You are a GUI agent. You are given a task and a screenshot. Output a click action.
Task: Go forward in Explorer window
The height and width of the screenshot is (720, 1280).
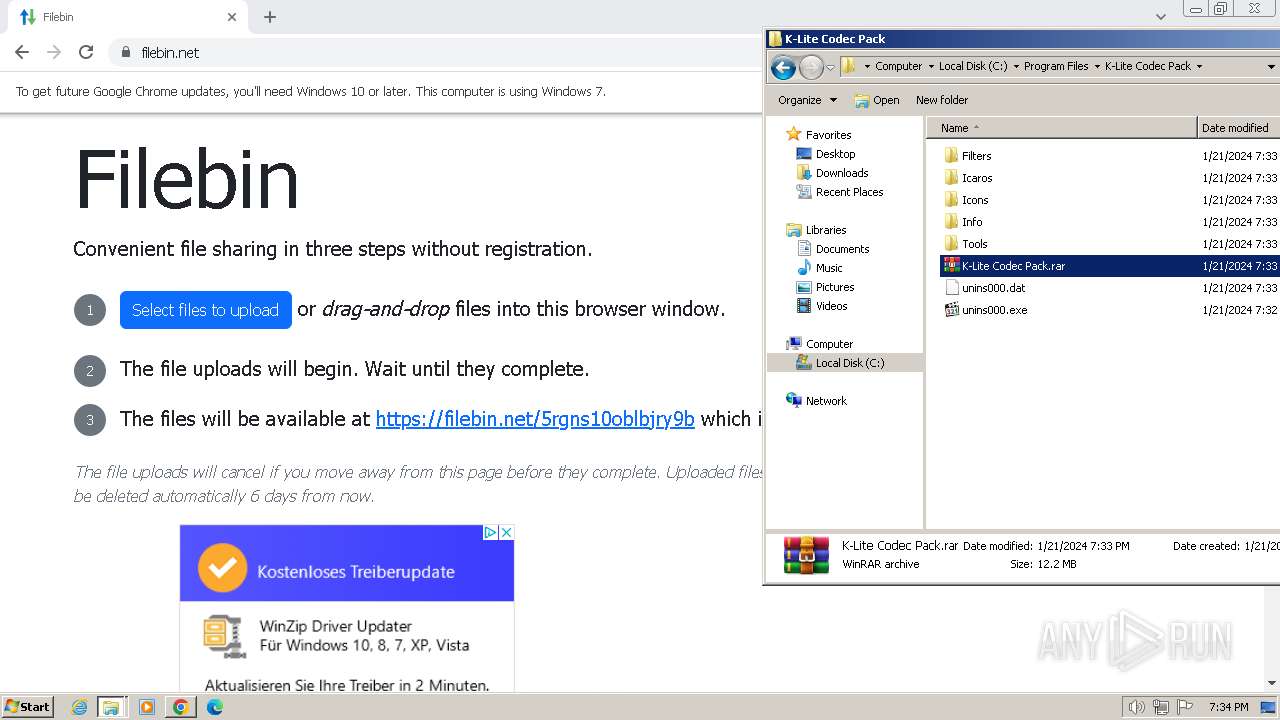811,67
